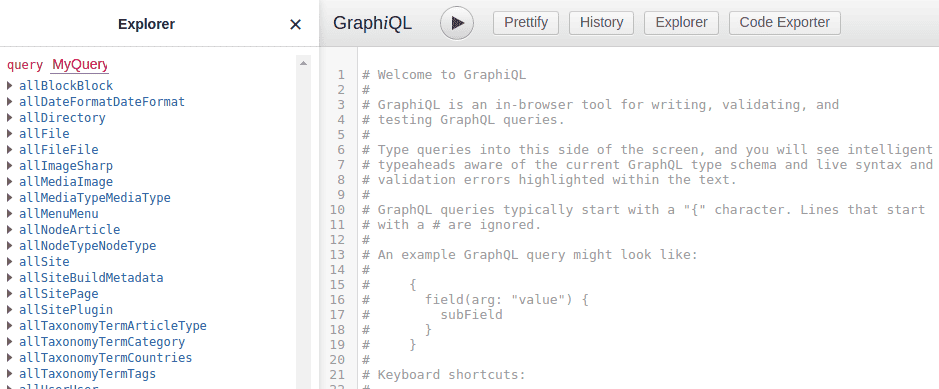Expand the allFileFile arrow
This screenshot has width=939, height=389.
[10, 150]
